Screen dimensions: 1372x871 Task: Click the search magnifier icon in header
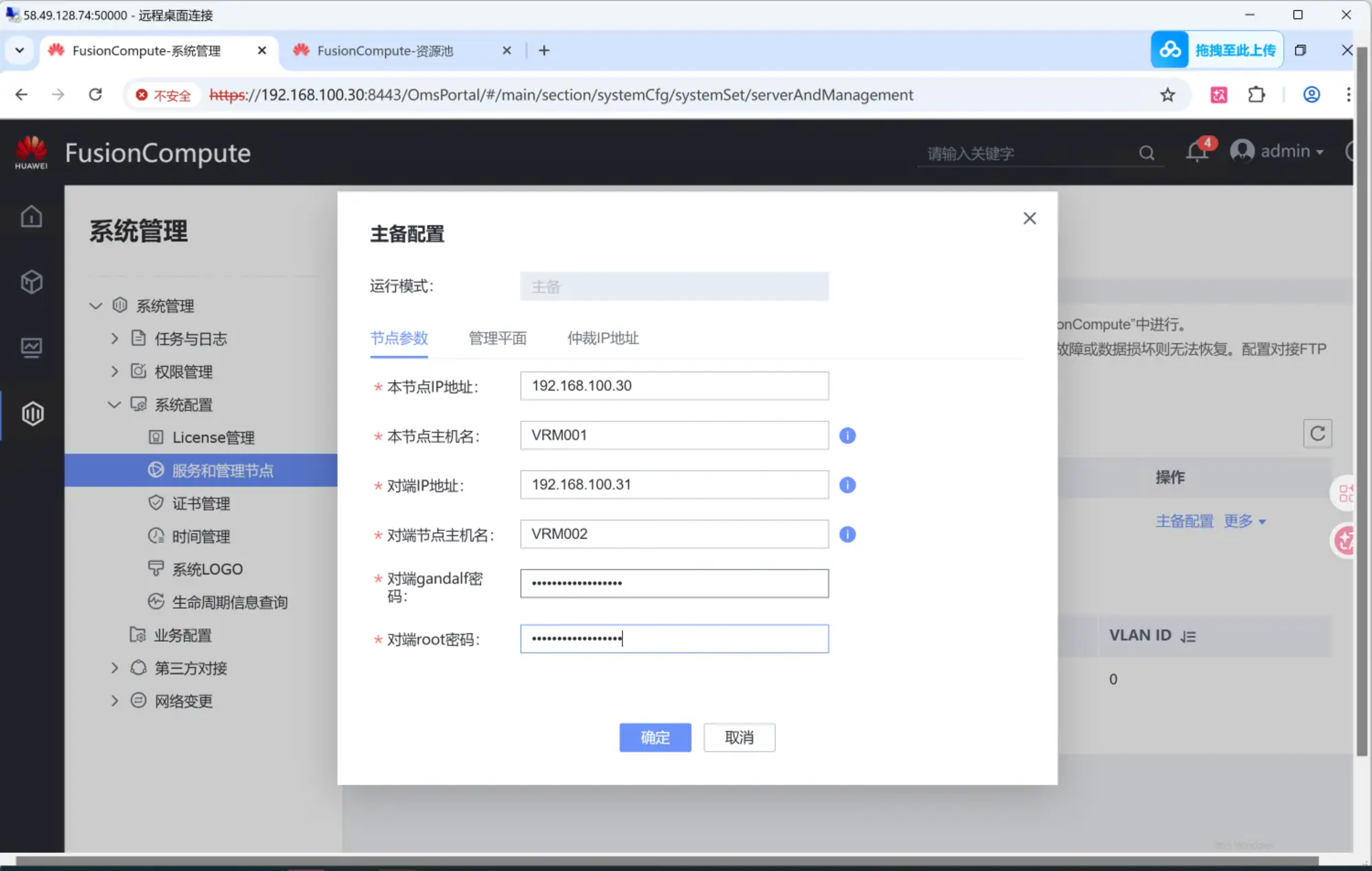coord(1146,153)
